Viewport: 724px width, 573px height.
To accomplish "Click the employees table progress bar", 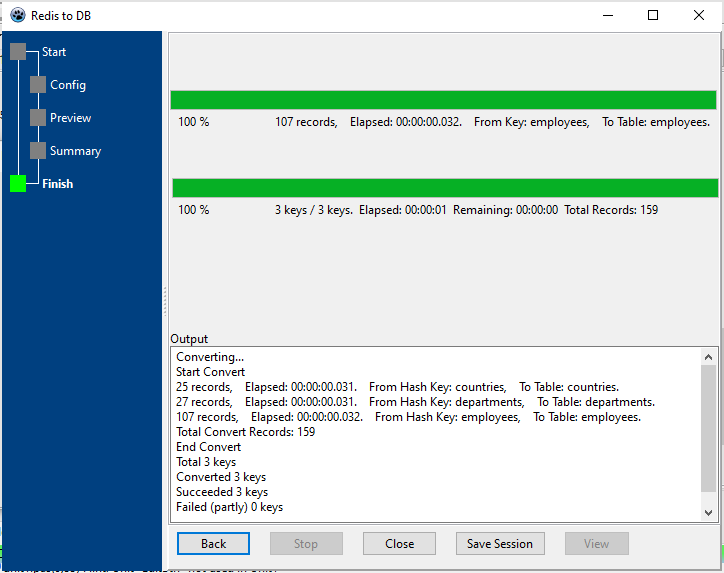I will click(443, 100).
